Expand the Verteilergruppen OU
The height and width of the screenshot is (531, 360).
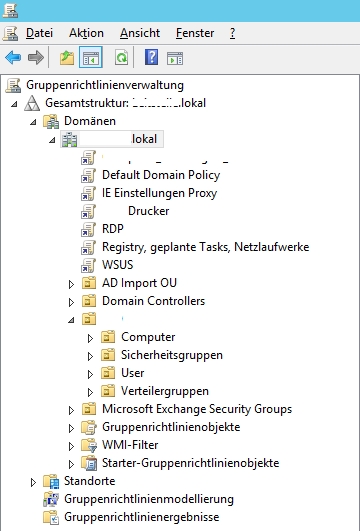click(90, 392)
